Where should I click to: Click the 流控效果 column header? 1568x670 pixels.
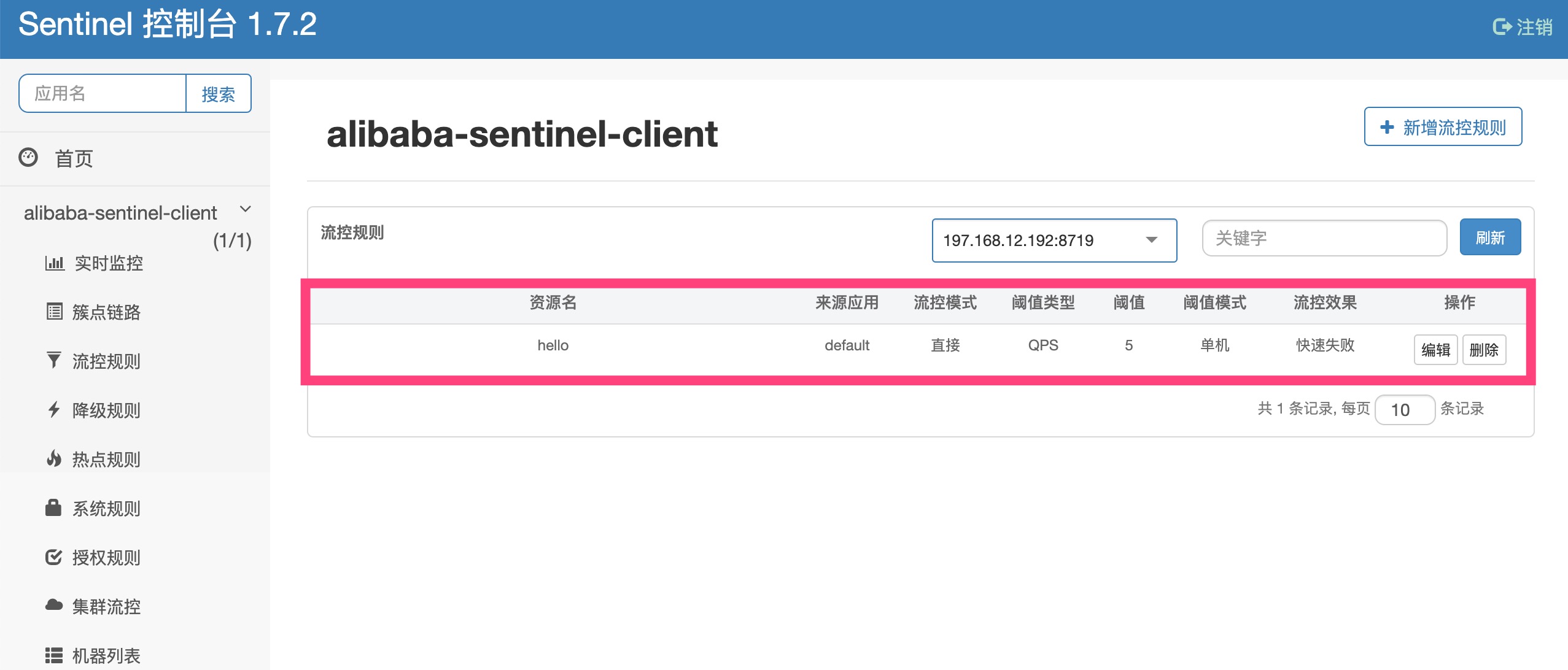tap(1325, 302)
